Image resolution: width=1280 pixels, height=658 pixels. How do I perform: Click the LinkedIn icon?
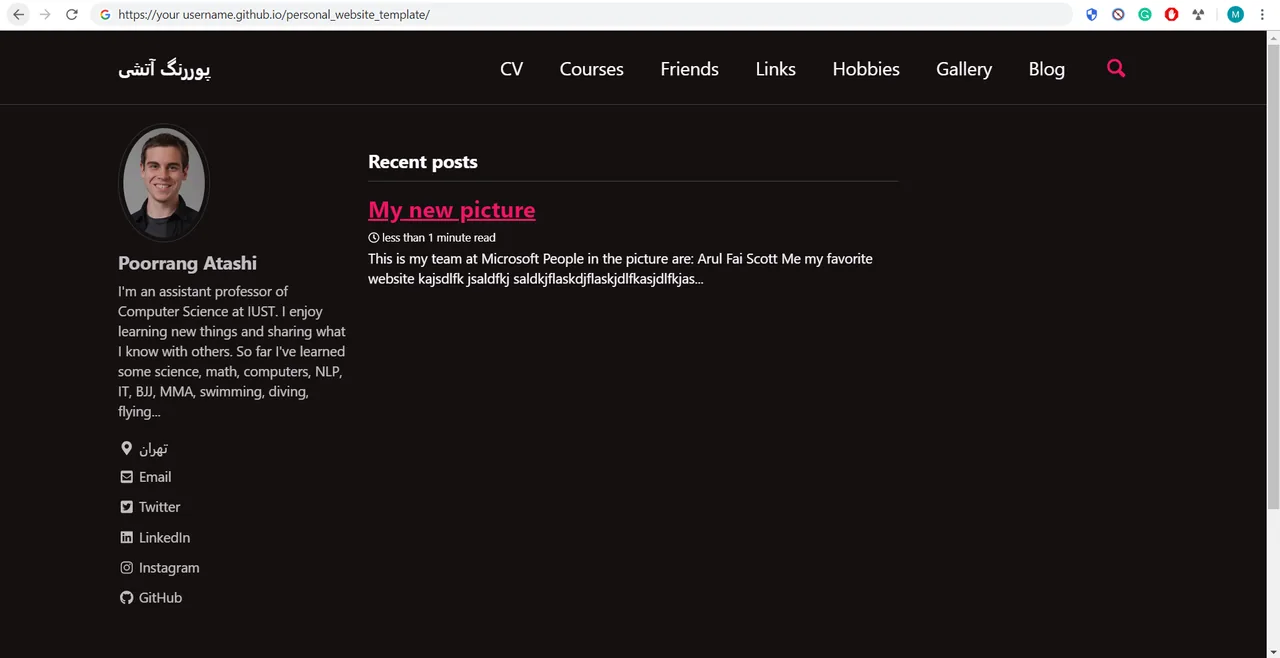(x=126, y=537)
